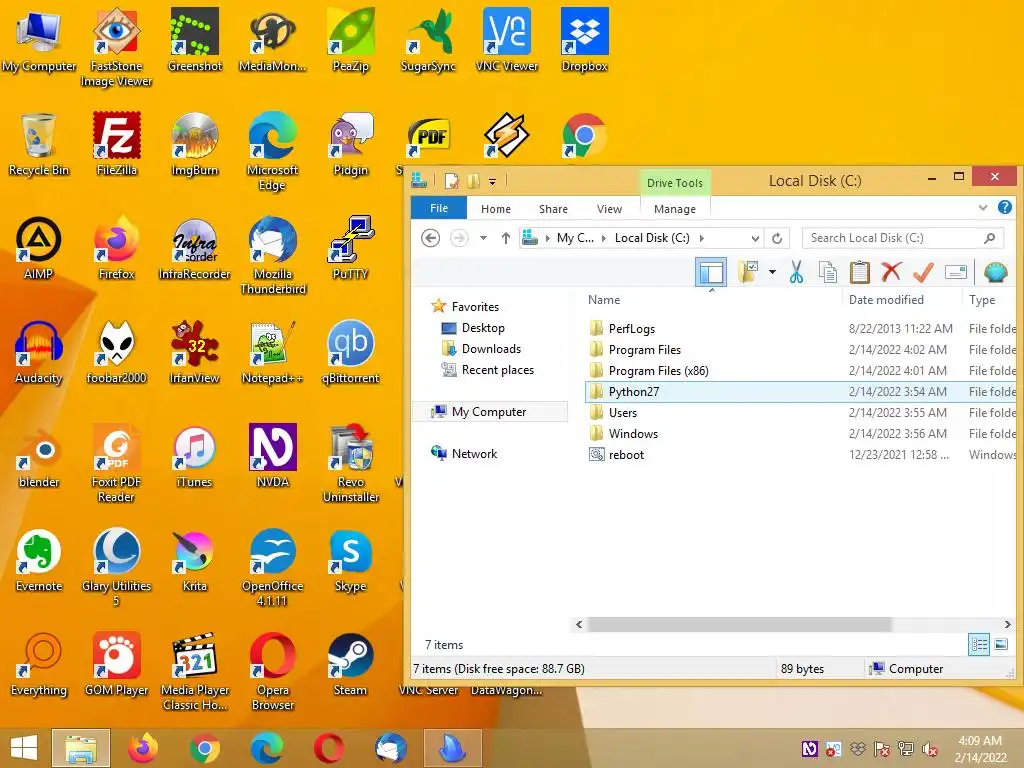This screenshot has height=768, width=1024.
Task: Click the Cut scissors toolbar icon
Action: 796,272
